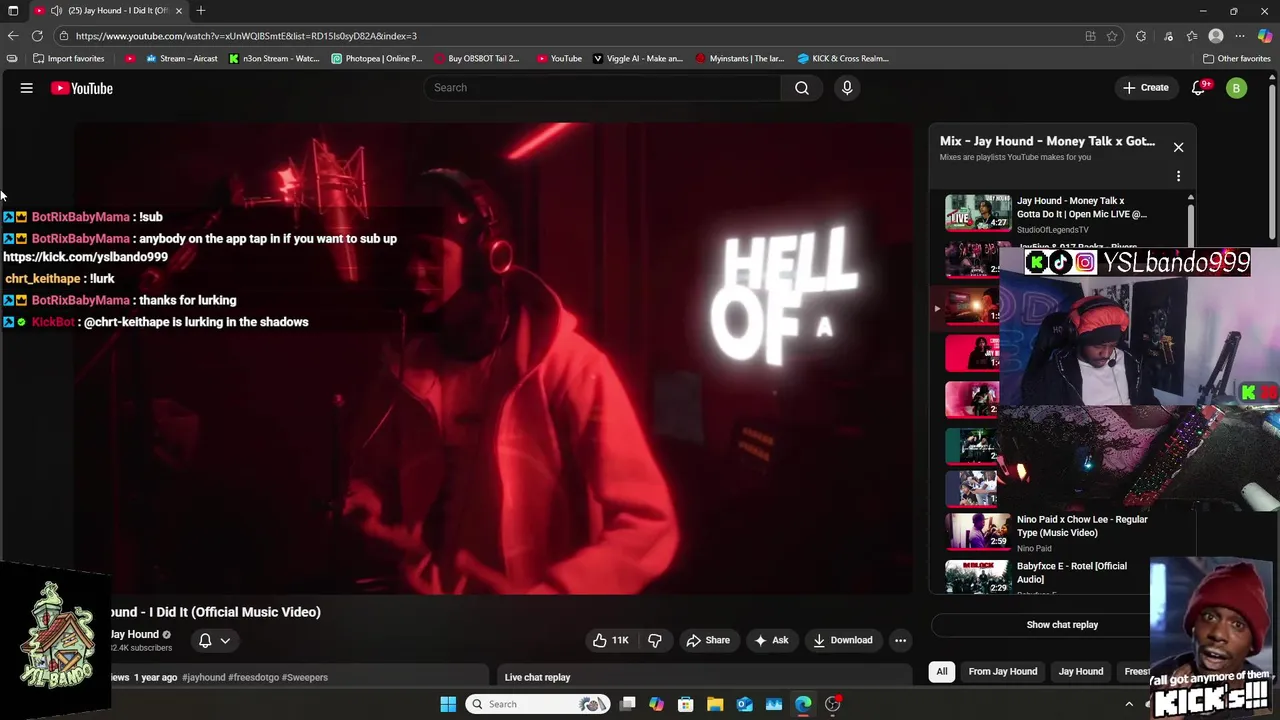Open Jay Hound Money Talk playlist thumbnail
This screenshot has height=720, width=1280.
[x=978, y=212]
